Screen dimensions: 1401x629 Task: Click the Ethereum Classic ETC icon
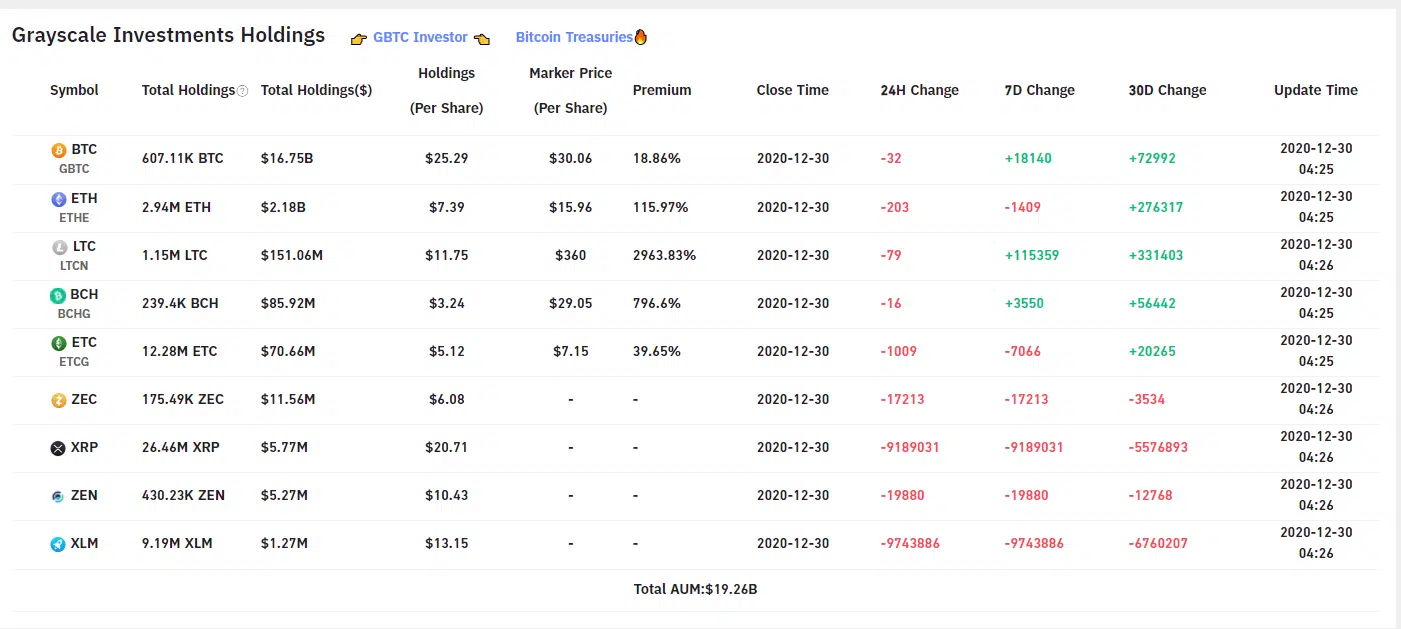click(x=59, y=343)
